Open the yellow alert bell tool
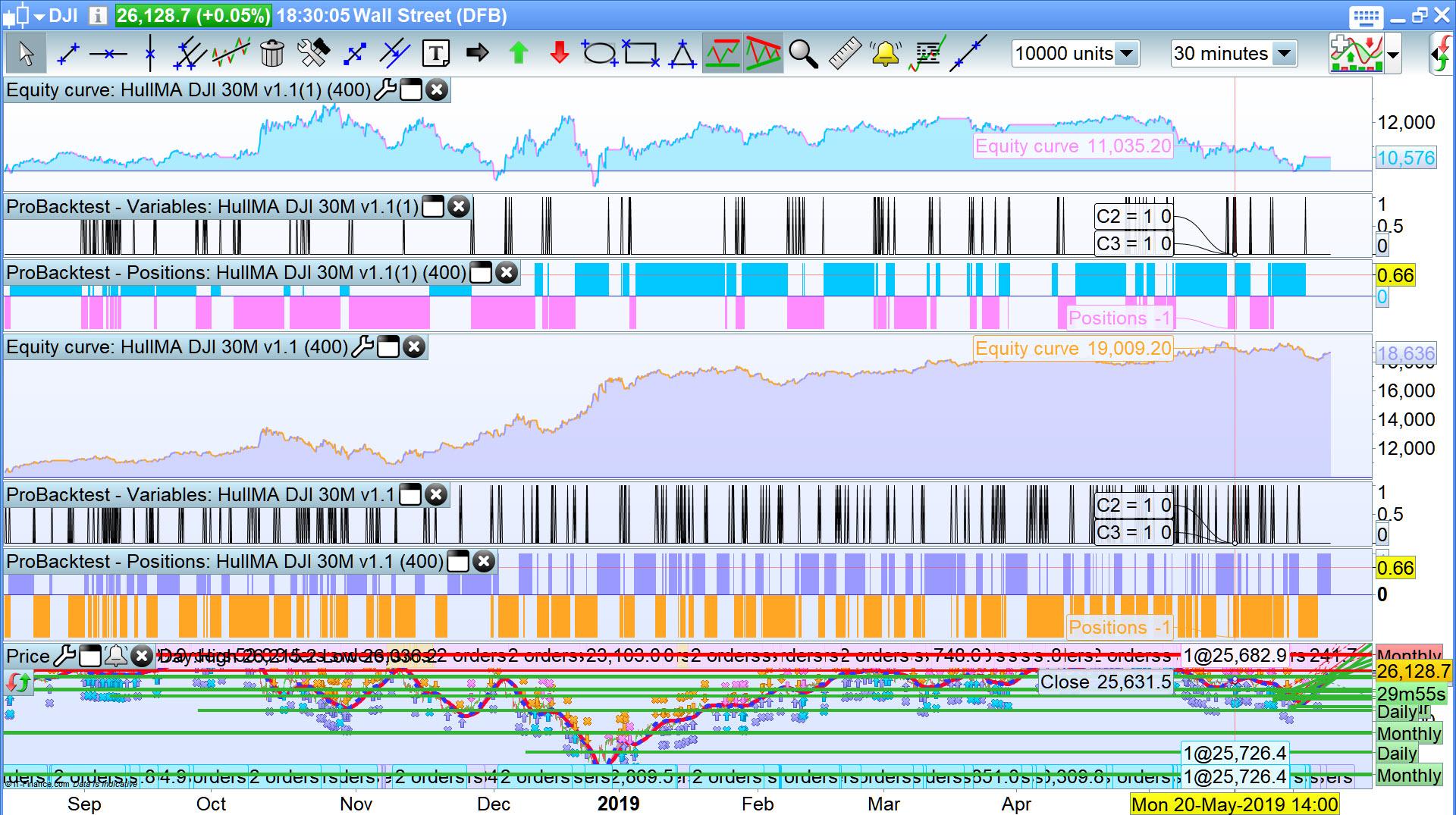This screenshot has width=1456, height=815. (x=885, y=54)
